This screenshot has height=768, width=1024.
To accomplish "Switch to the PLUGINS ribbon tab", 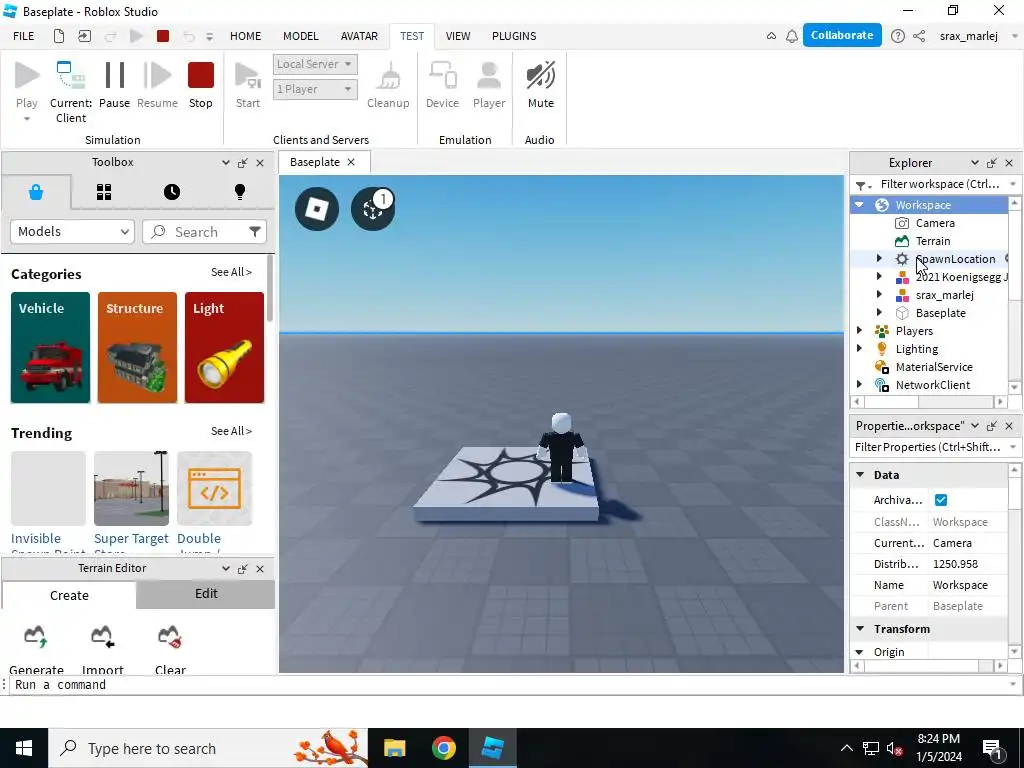I will point(514,36).
